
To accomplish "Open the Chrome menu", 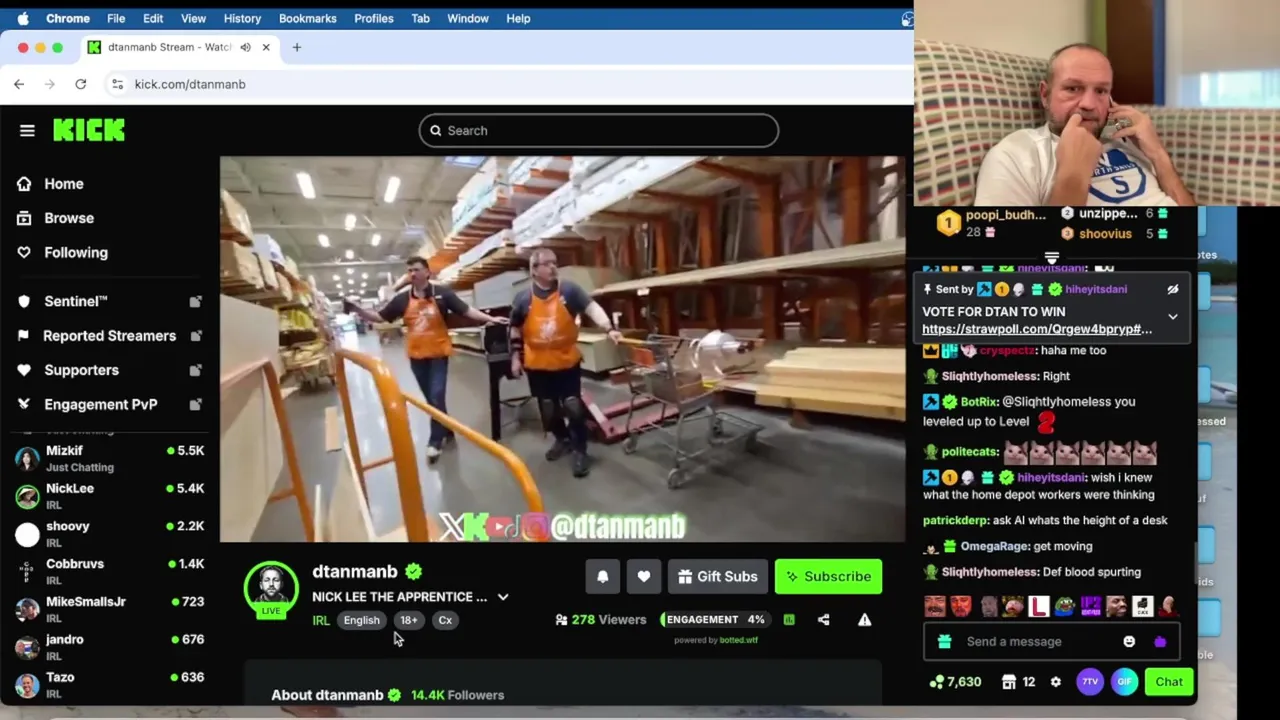I will click(x=68, y=18).
